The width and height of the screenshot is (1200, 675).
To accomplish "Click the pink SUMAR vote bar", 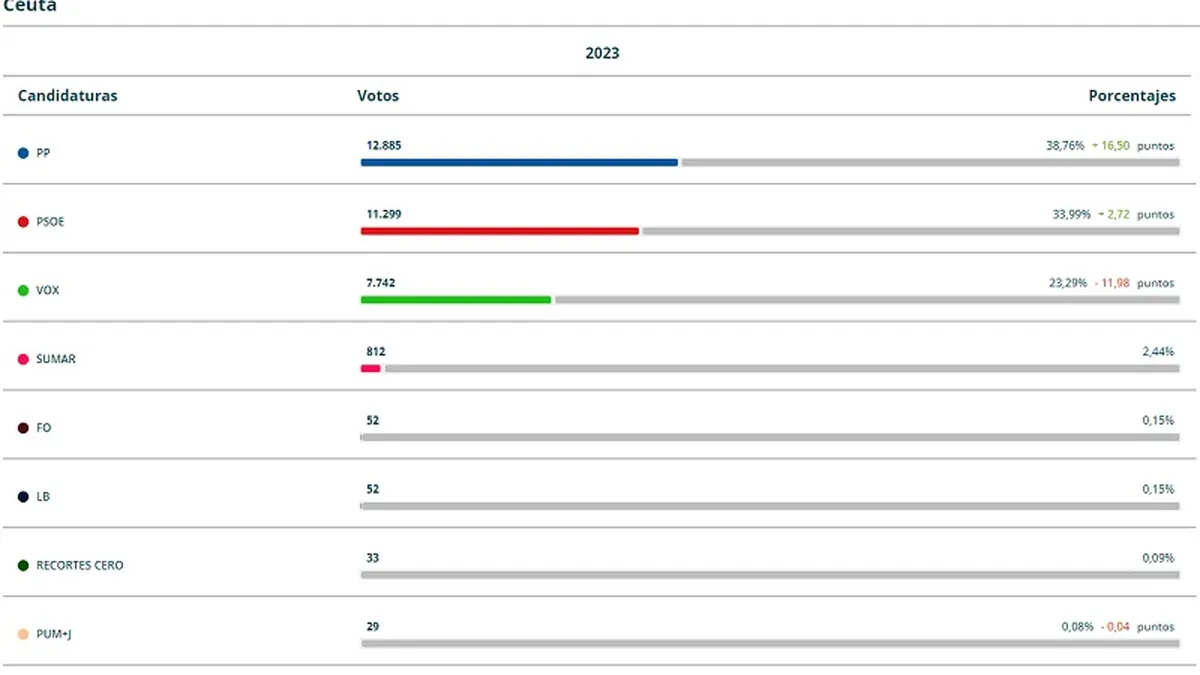I will (x=370, y=368).
